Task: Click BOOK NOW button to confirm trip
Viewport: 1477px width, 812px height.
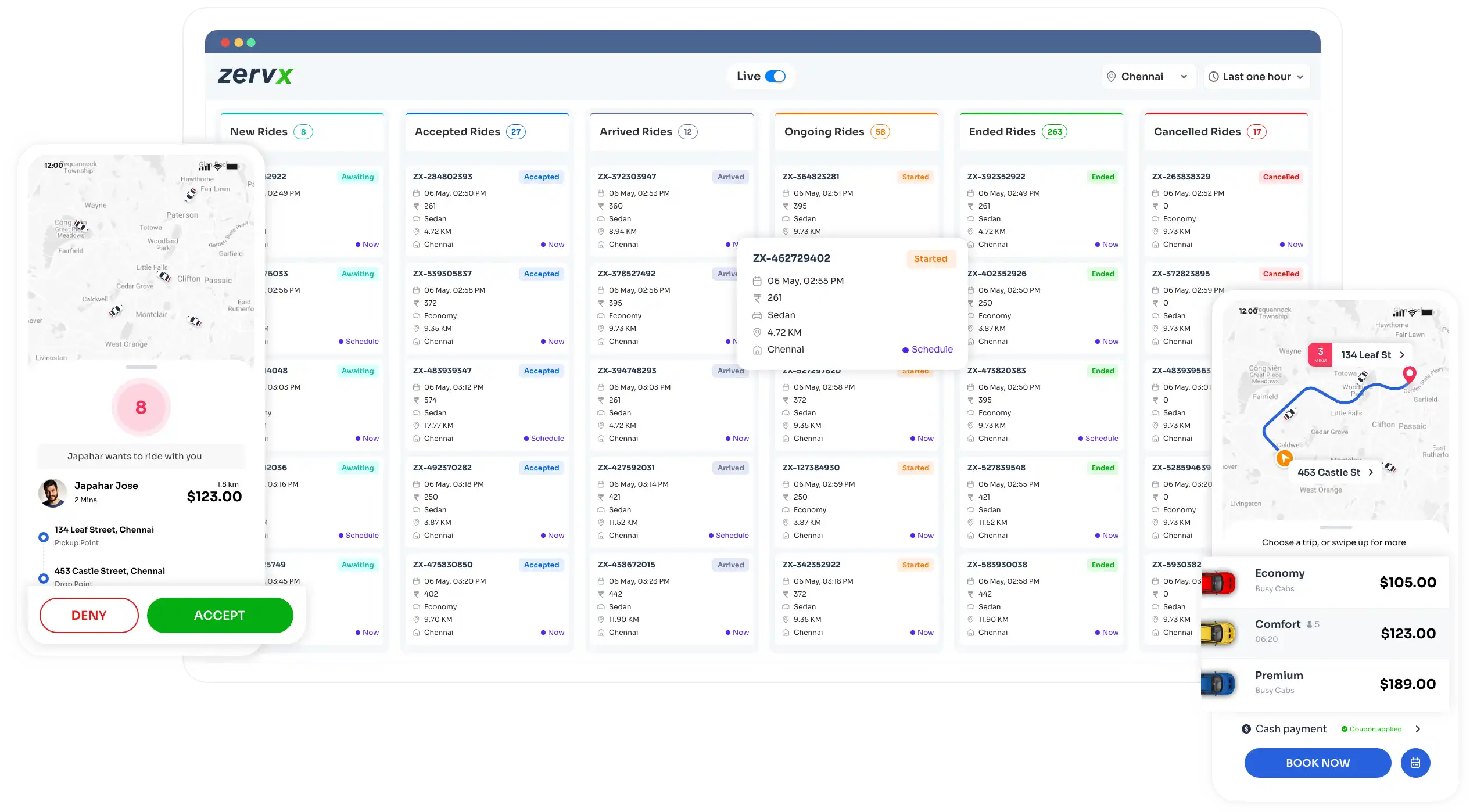Action: pos(1318,763)
